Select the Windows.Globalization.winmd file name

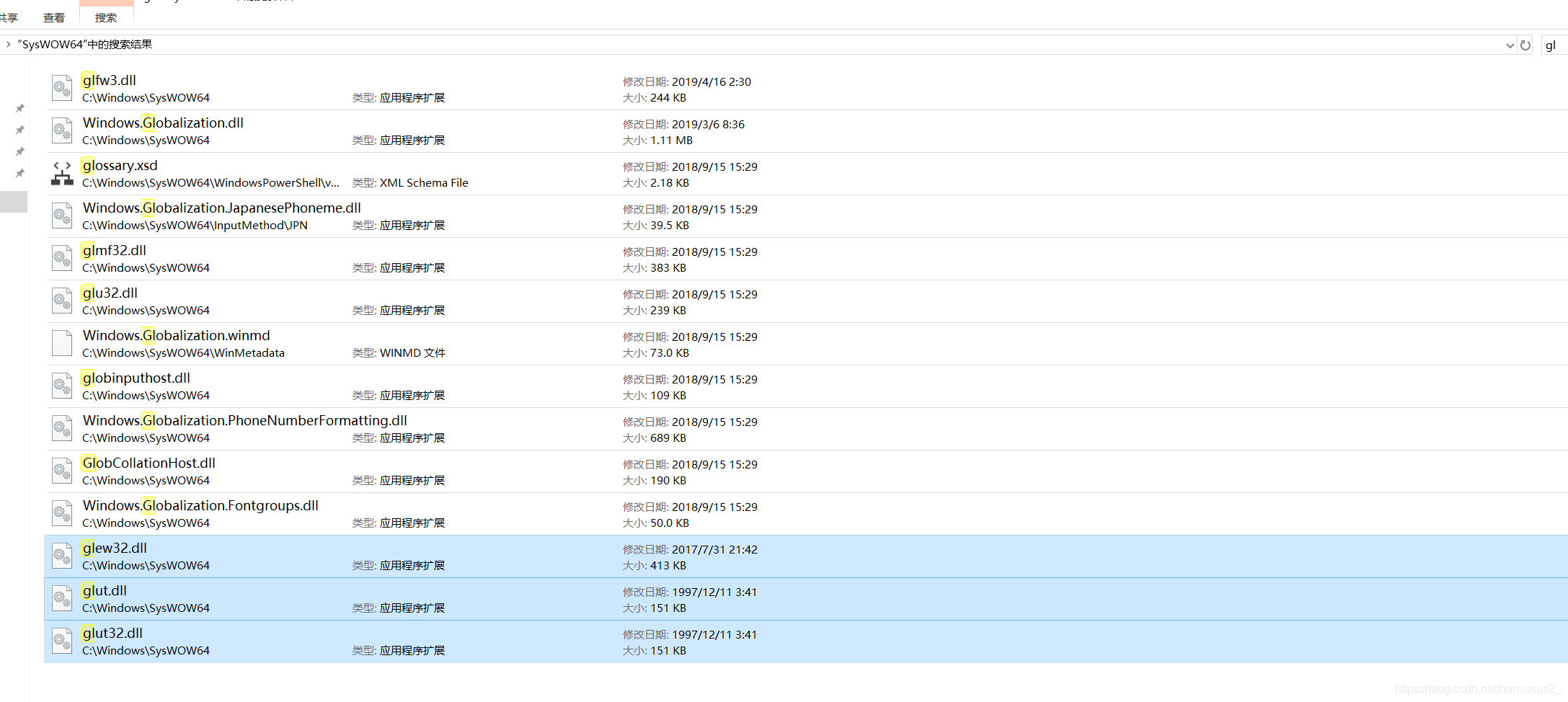point(177,335)
